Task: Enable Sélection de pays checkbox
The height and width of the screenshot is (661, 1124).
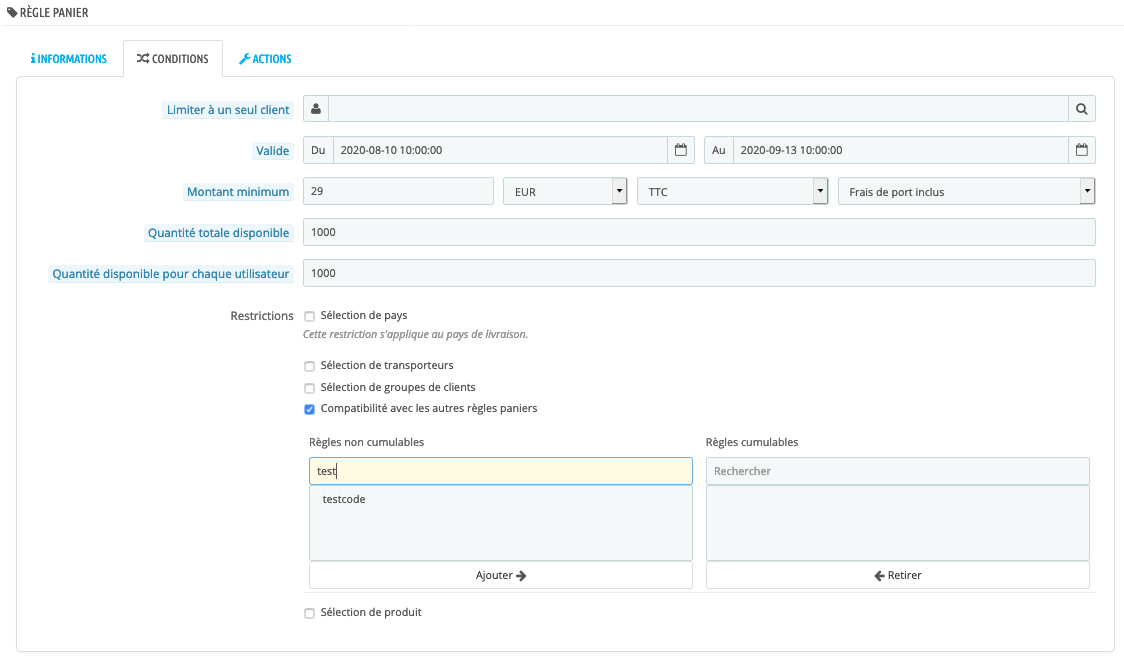Action: pyautogui.click(x=310, y=316)
